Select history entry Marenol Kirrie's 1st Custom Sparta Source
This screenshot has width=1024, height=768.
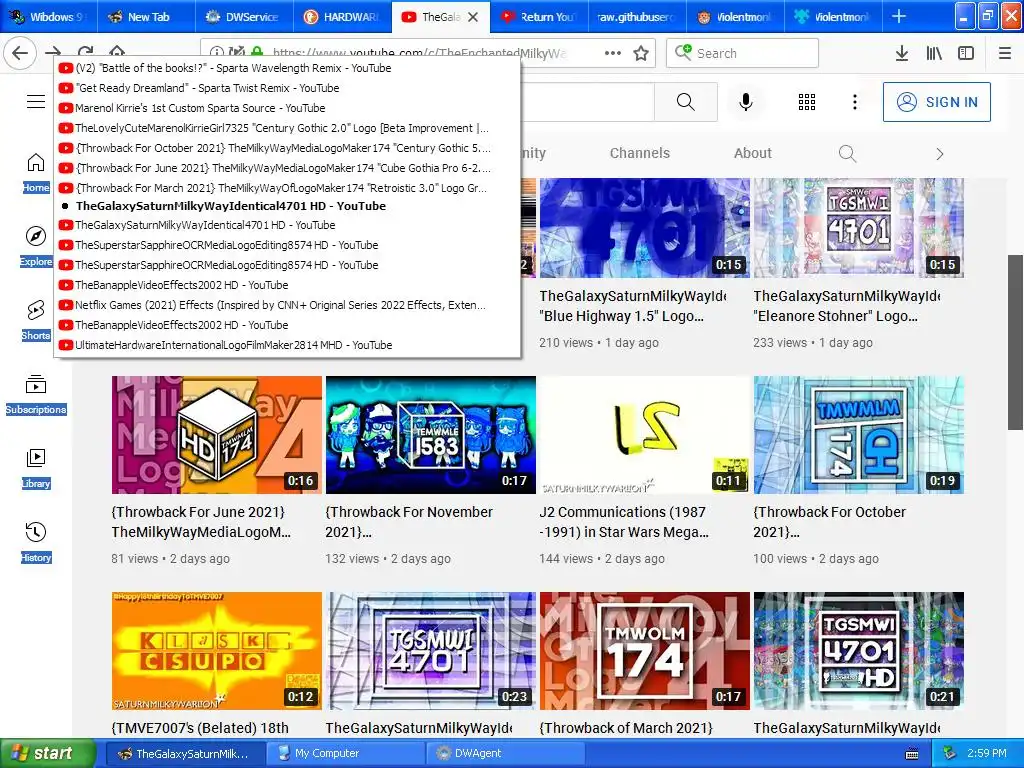coord(287,108)
